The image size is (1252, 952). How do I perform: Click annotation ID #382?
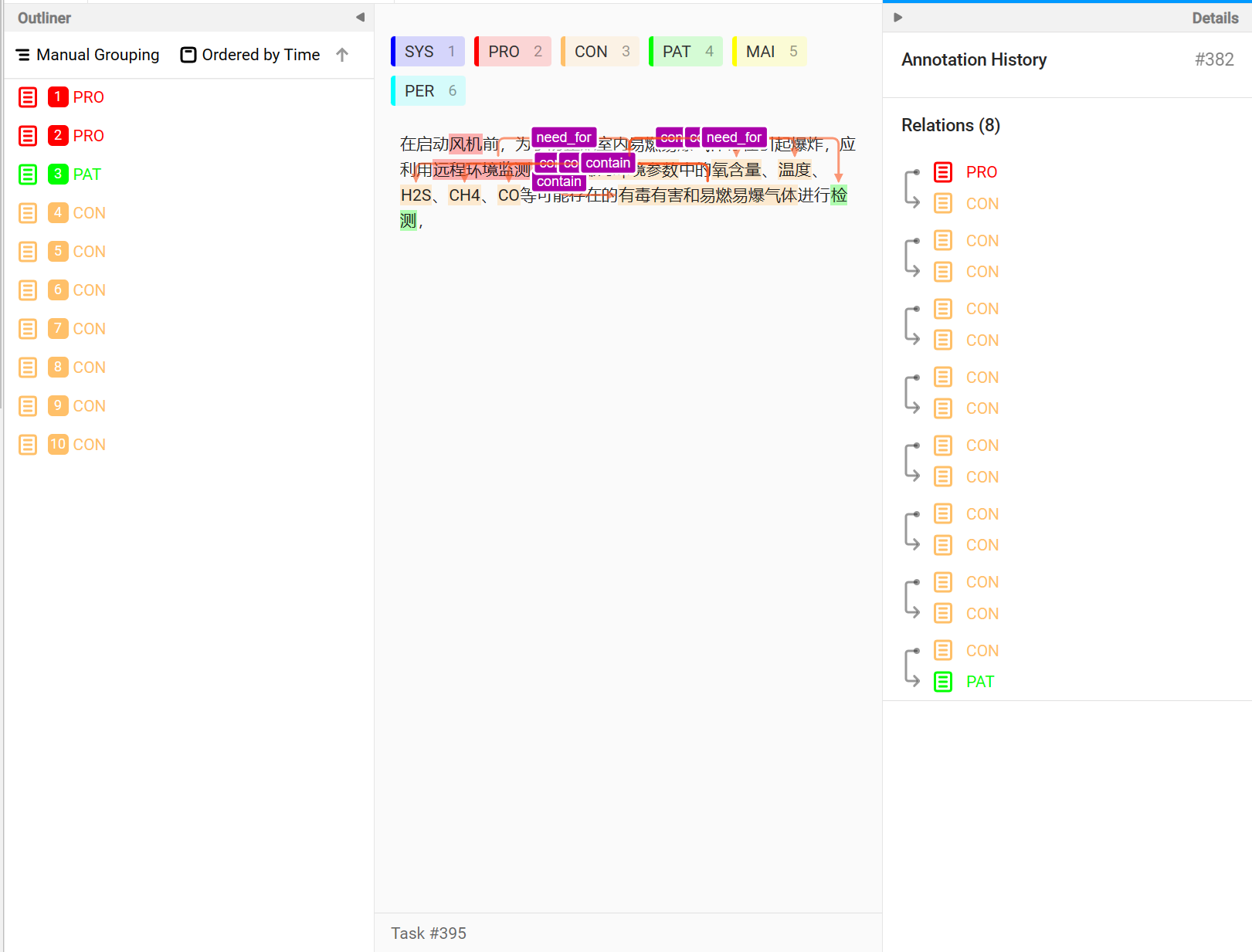point(1214,59)
